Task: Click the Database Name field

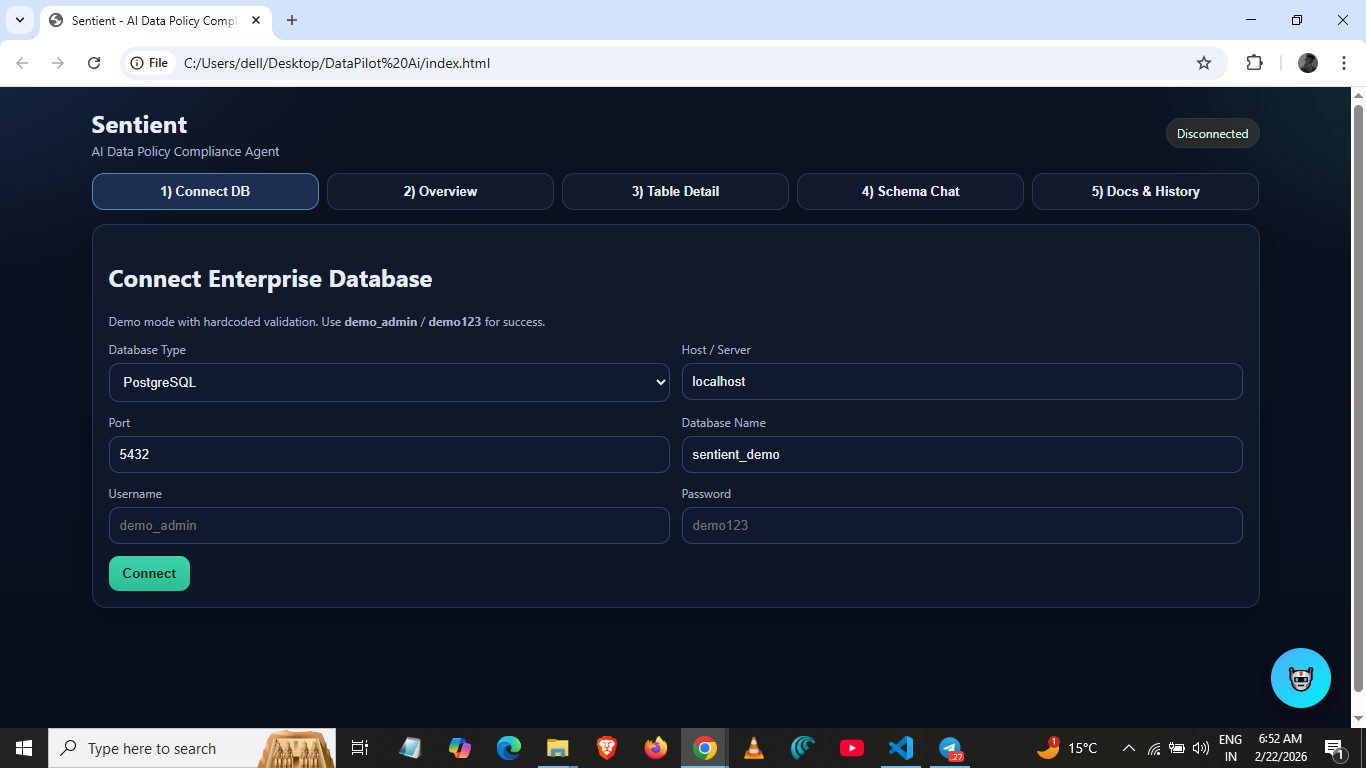Action: (962, 454)
